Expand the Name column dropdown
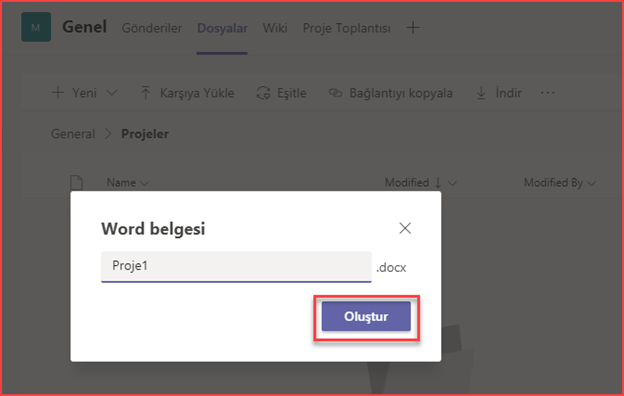 pos(144,183)
